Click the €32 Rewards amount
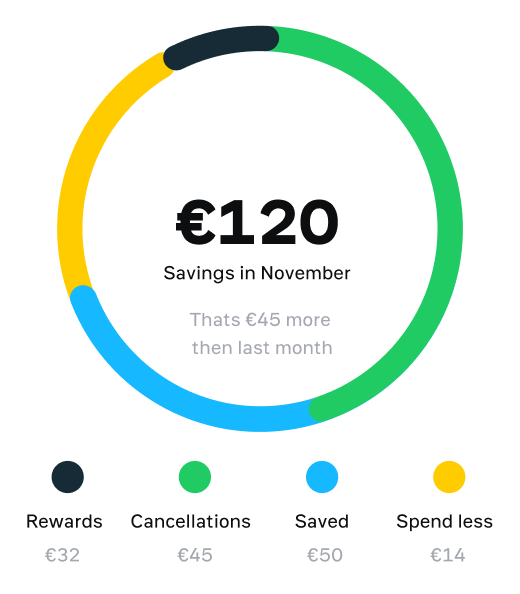Screen dimensions: 520x594 [62, 555]
